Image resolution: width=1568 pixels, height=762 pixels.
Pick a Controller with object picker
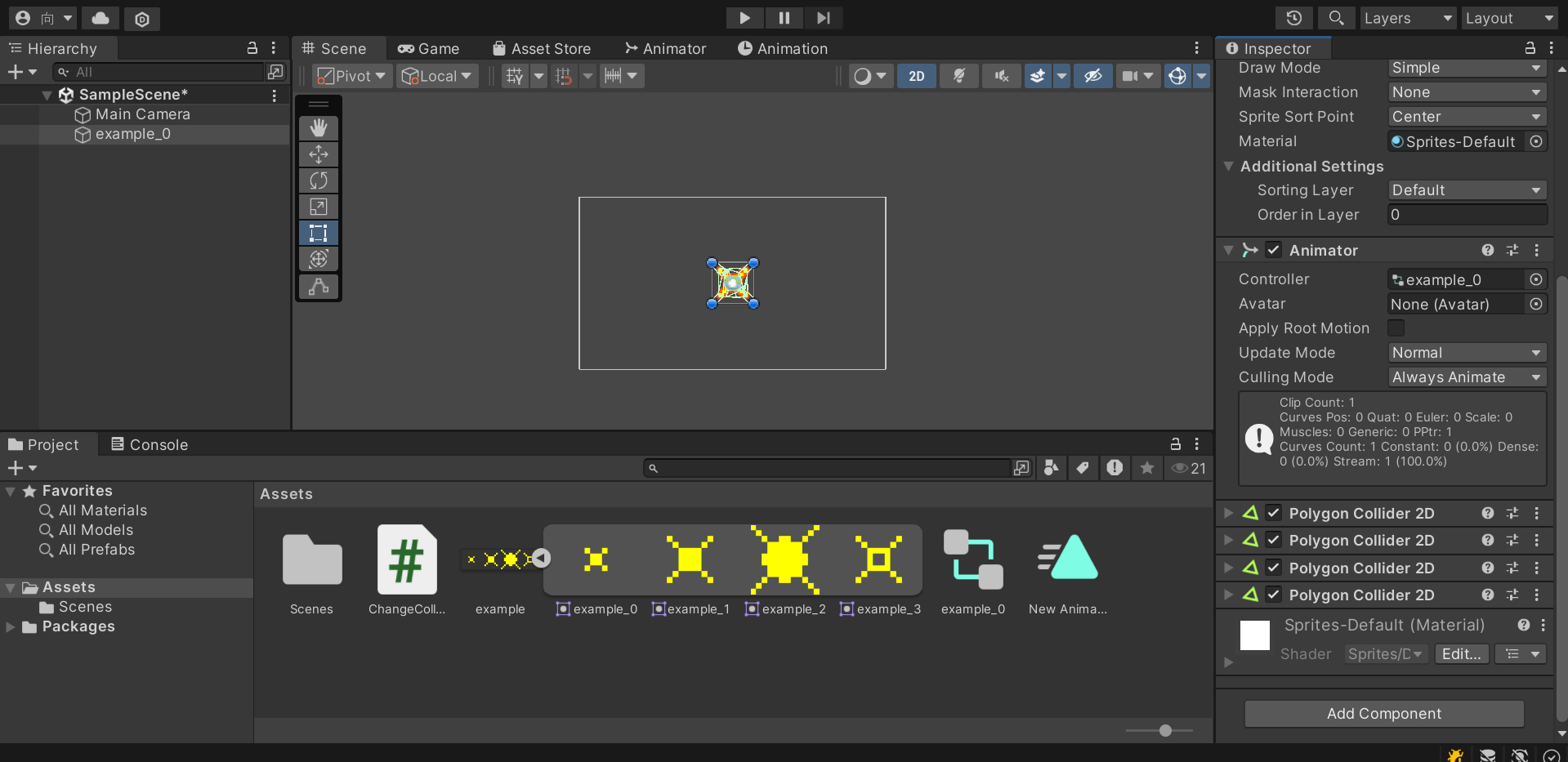(x=1536, y=279)
